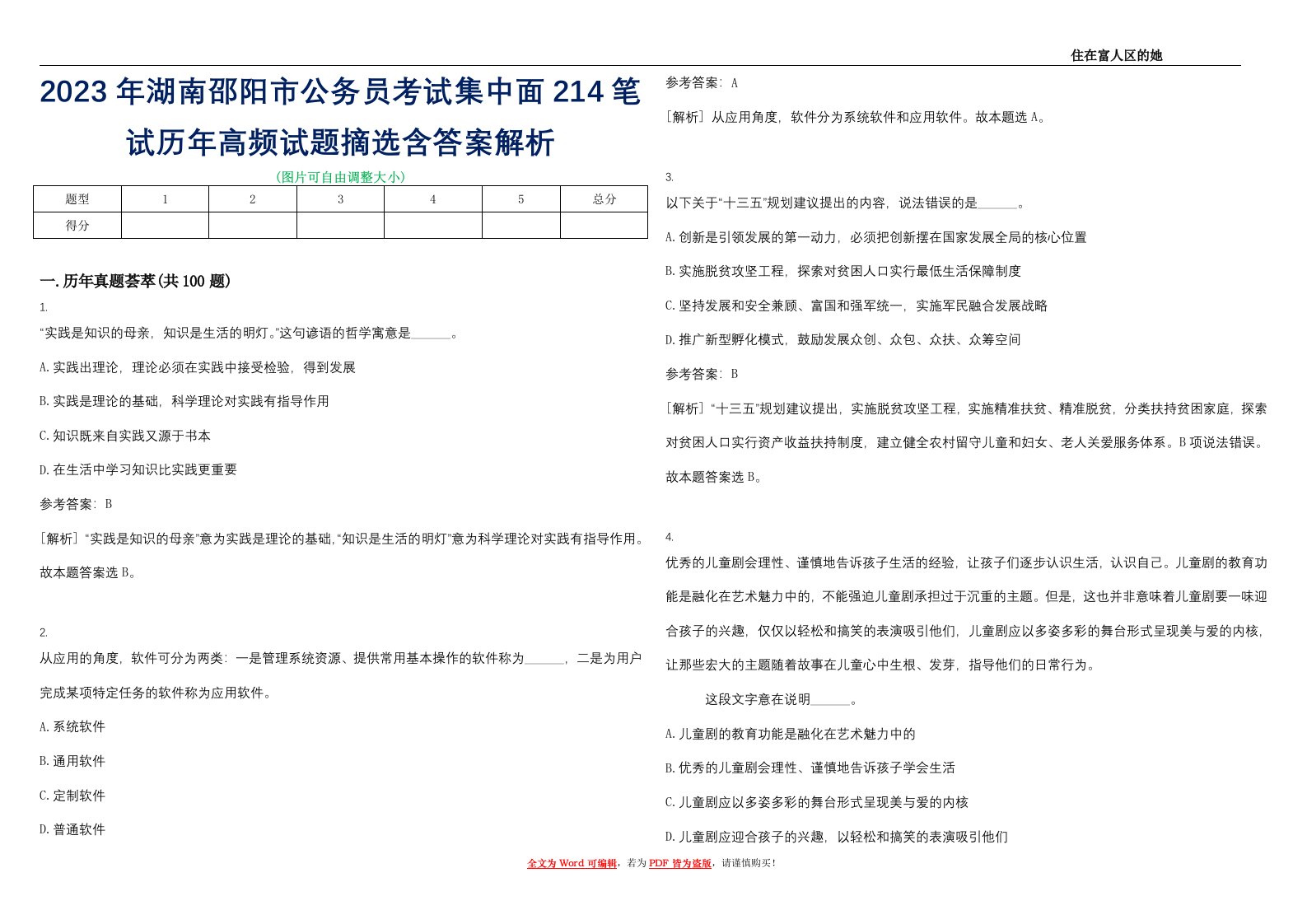Click question 2 stem about 软件可分为两类
Screen dimensions: 1307x924
point(340,675)
